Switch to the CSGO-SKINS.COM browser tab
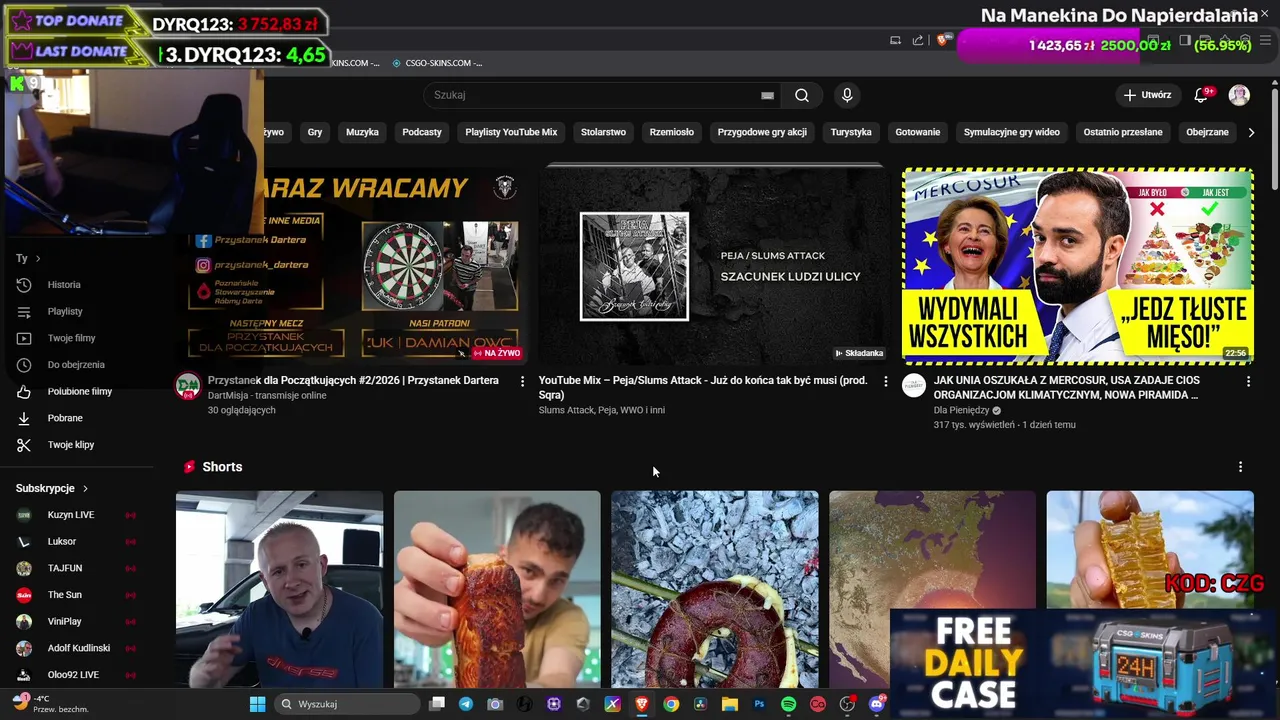The image size is (1280, 720). click(437, 62)
